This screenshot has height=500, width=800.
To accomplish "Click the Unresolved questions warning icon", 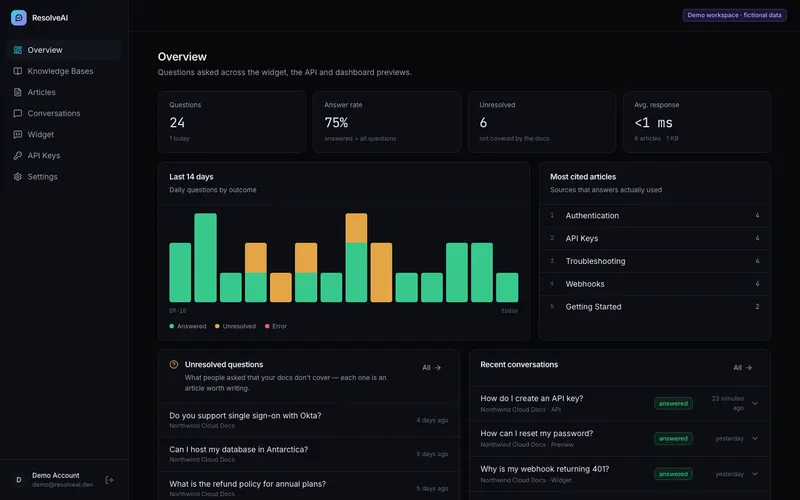I will coord(174,364).
